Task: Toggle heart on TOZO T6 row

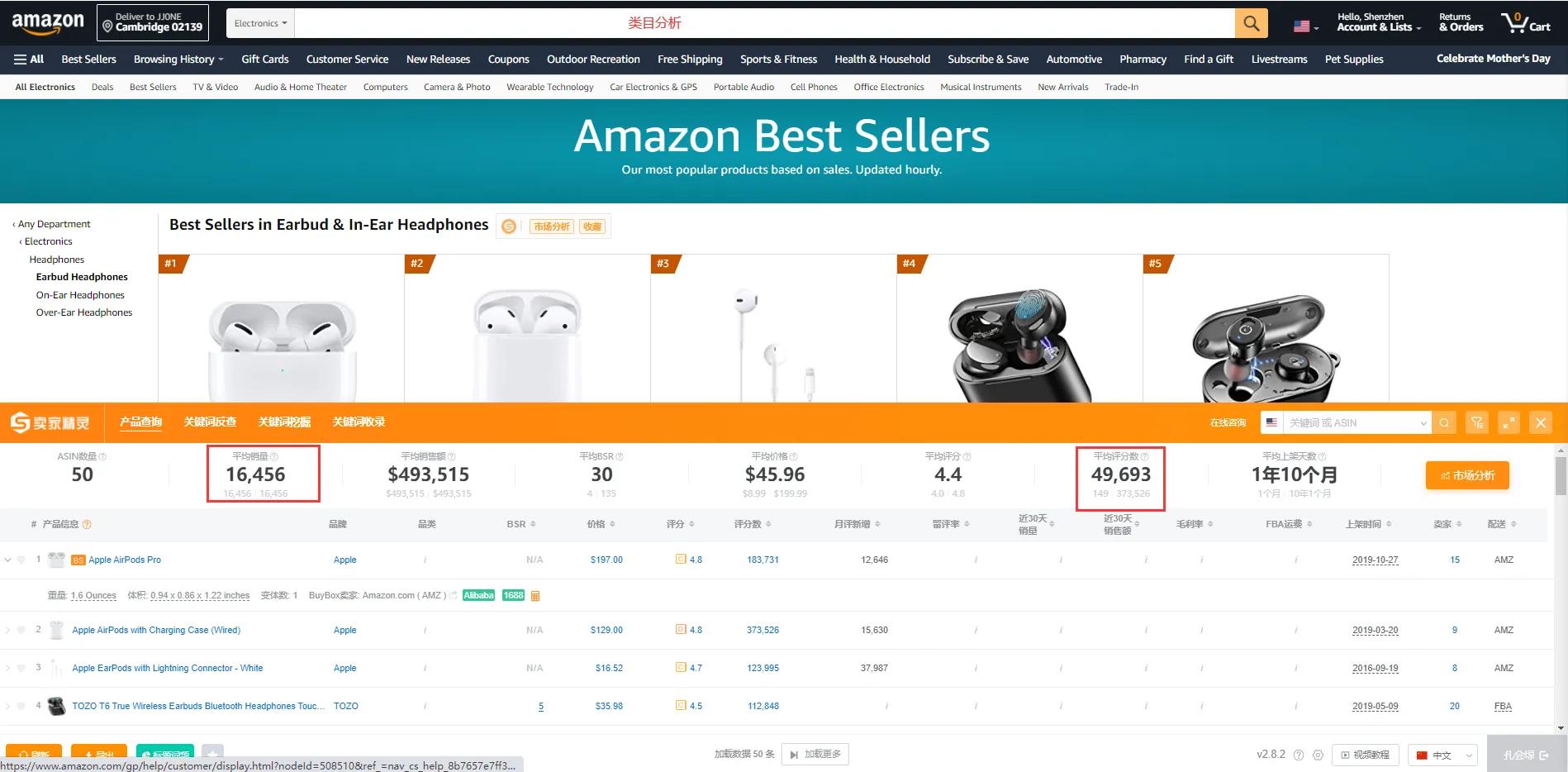Action: [21, 706]
